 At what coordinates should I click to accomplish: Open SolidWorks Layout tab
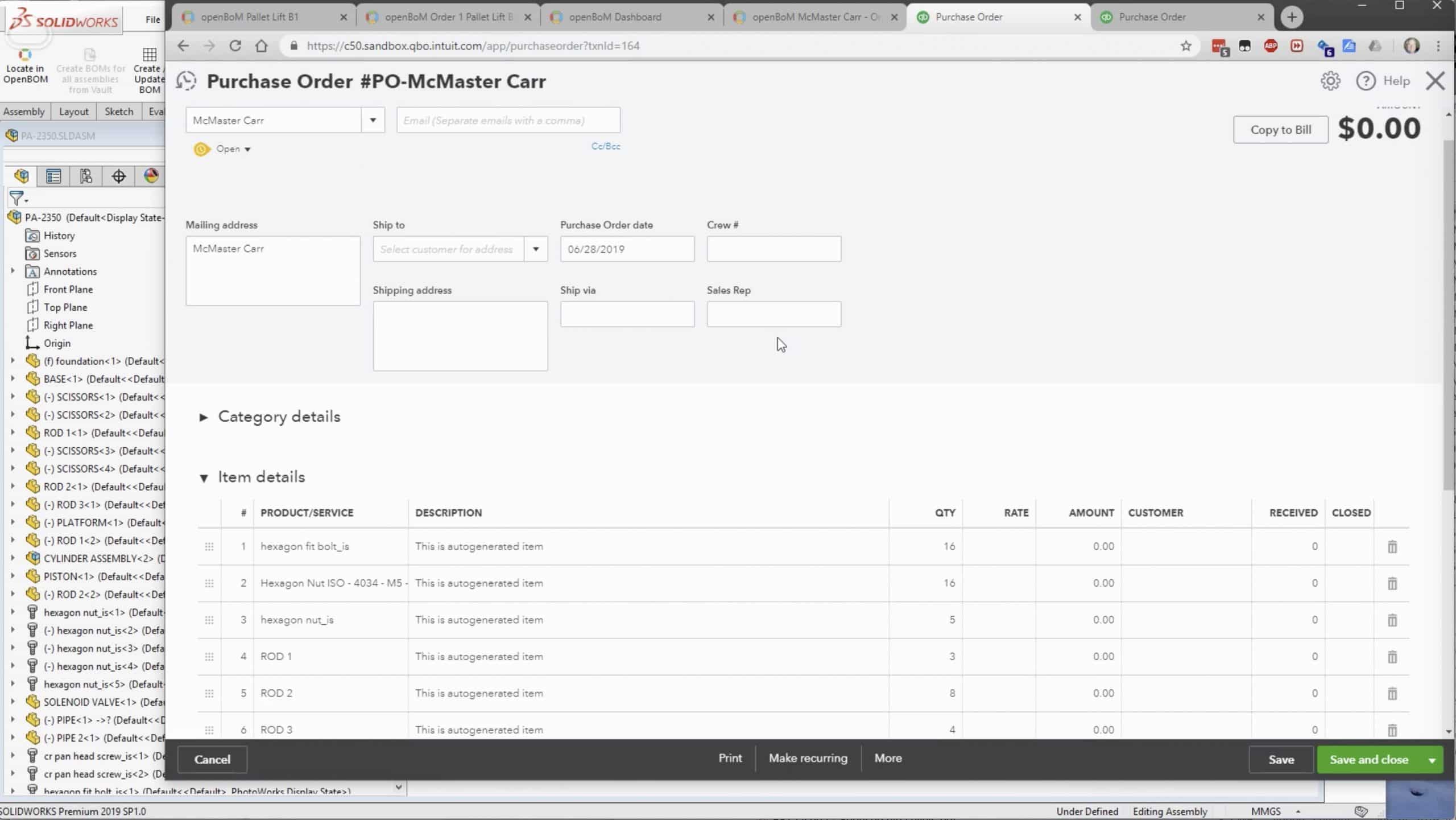73,112
